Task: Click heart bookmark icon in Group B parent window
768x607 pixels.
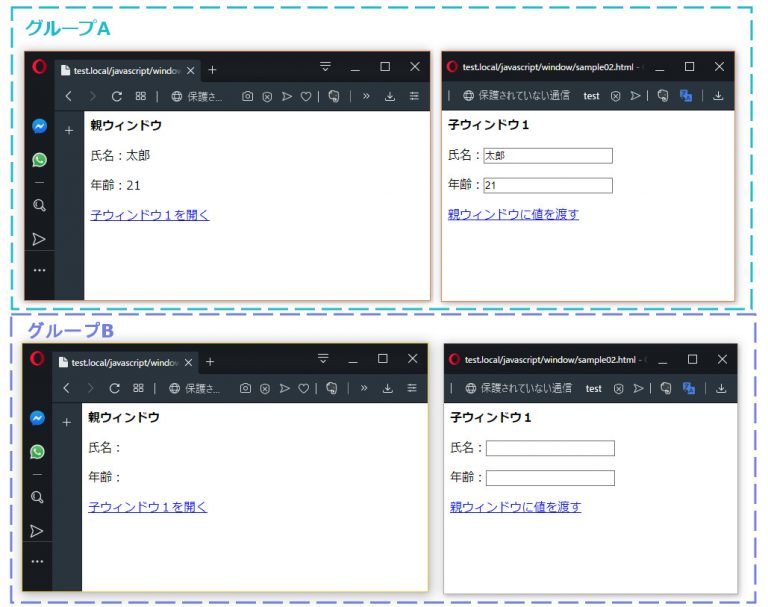Action: pos(304,388)
